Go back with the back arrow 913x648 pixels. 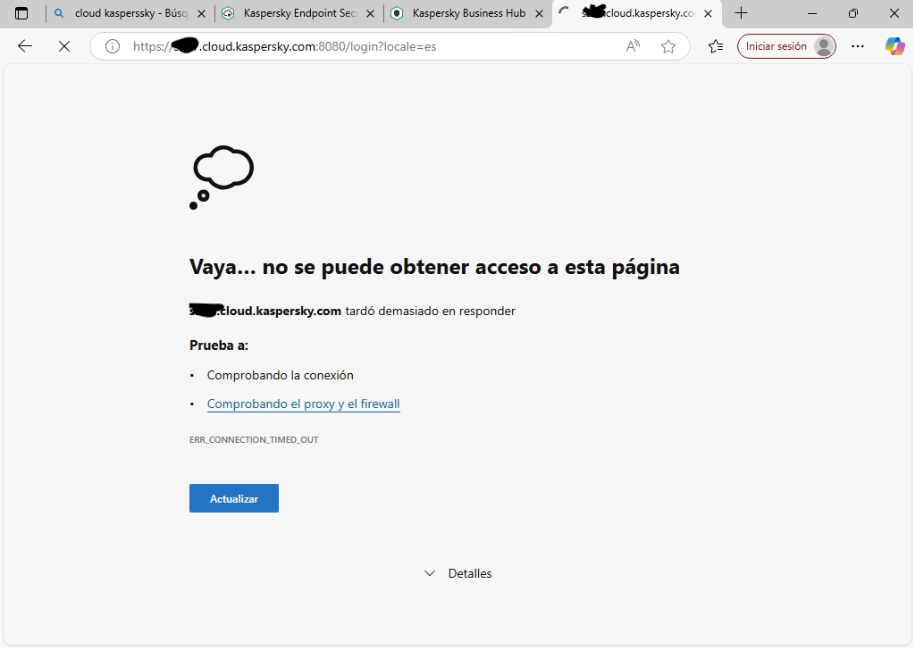point(25,46)
